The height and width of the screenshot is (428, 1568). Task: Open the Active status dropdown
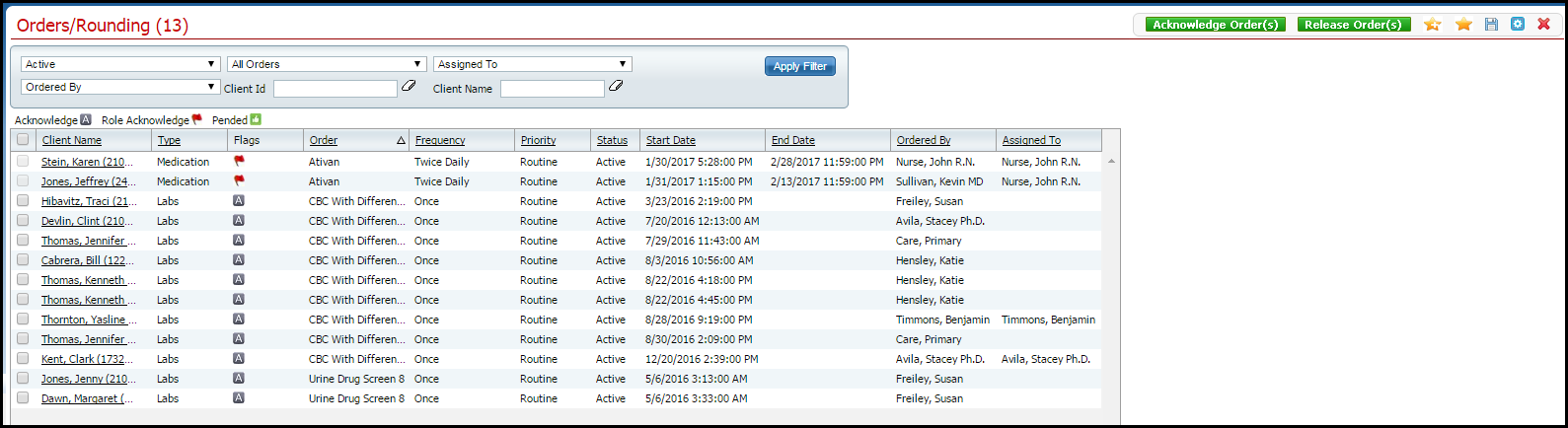click(x=120, y=64)
